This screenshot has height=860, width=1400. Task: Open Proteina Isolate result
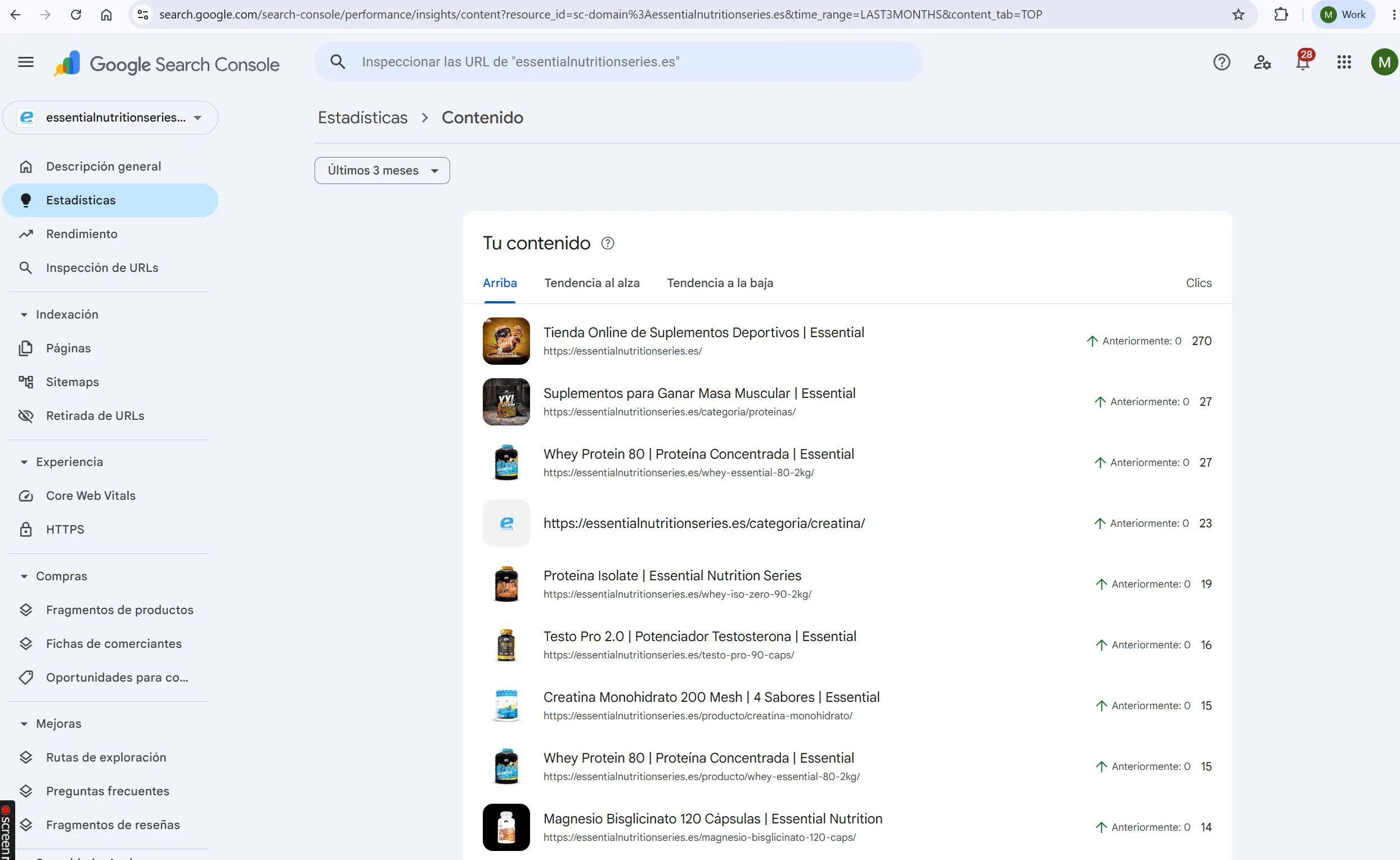(847, 584)
